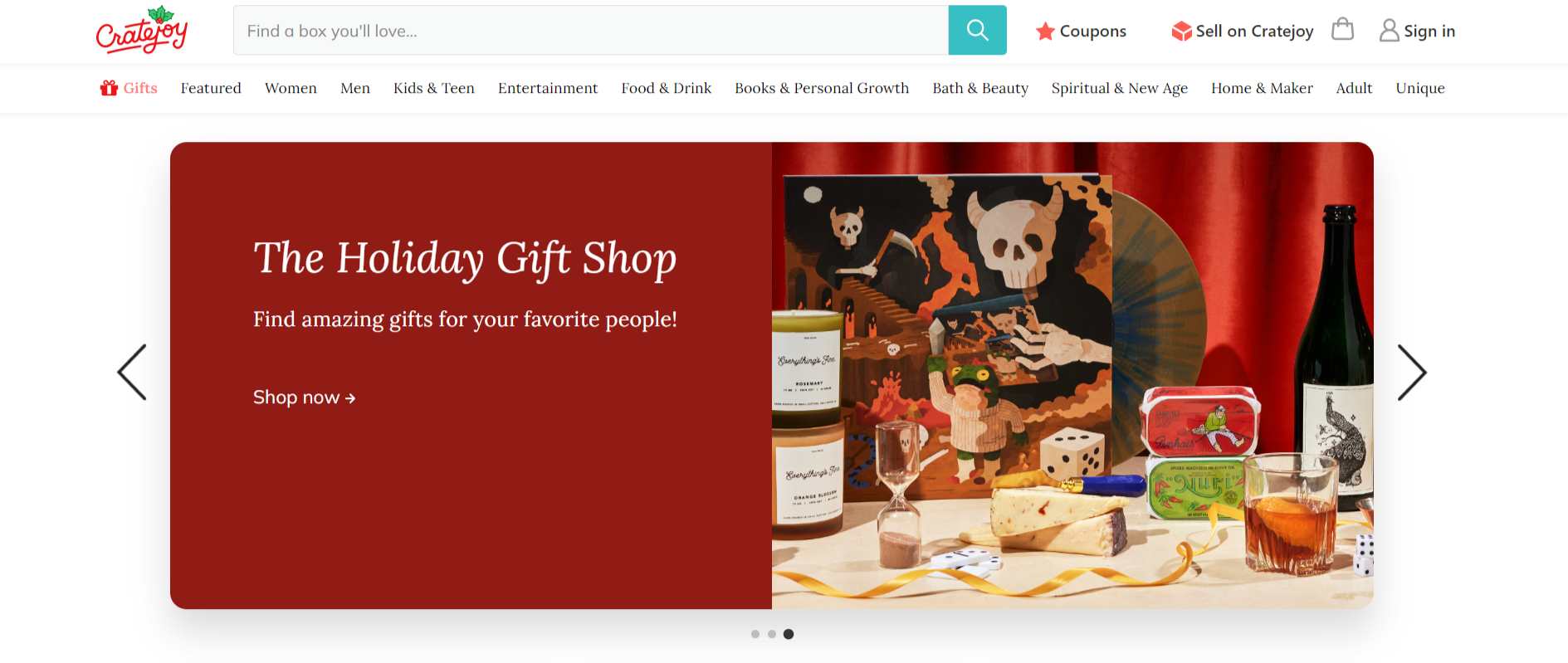Viewport: 1568px width, 663px height.
Task: Open the Food & Drink category menu
Action: click(667, 88)
